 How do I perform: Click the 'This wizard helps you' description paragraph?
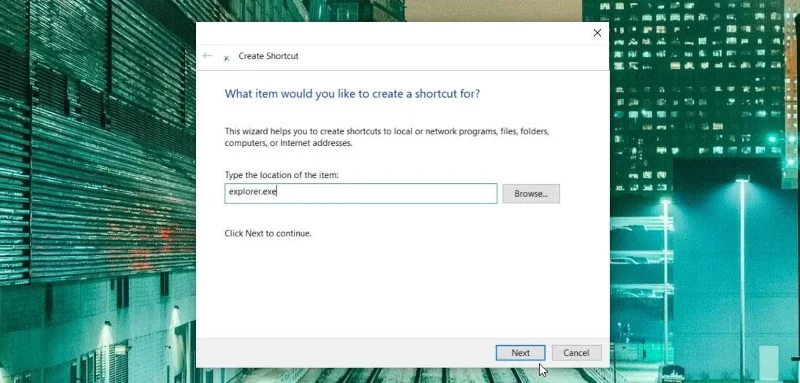click(387, 137)
